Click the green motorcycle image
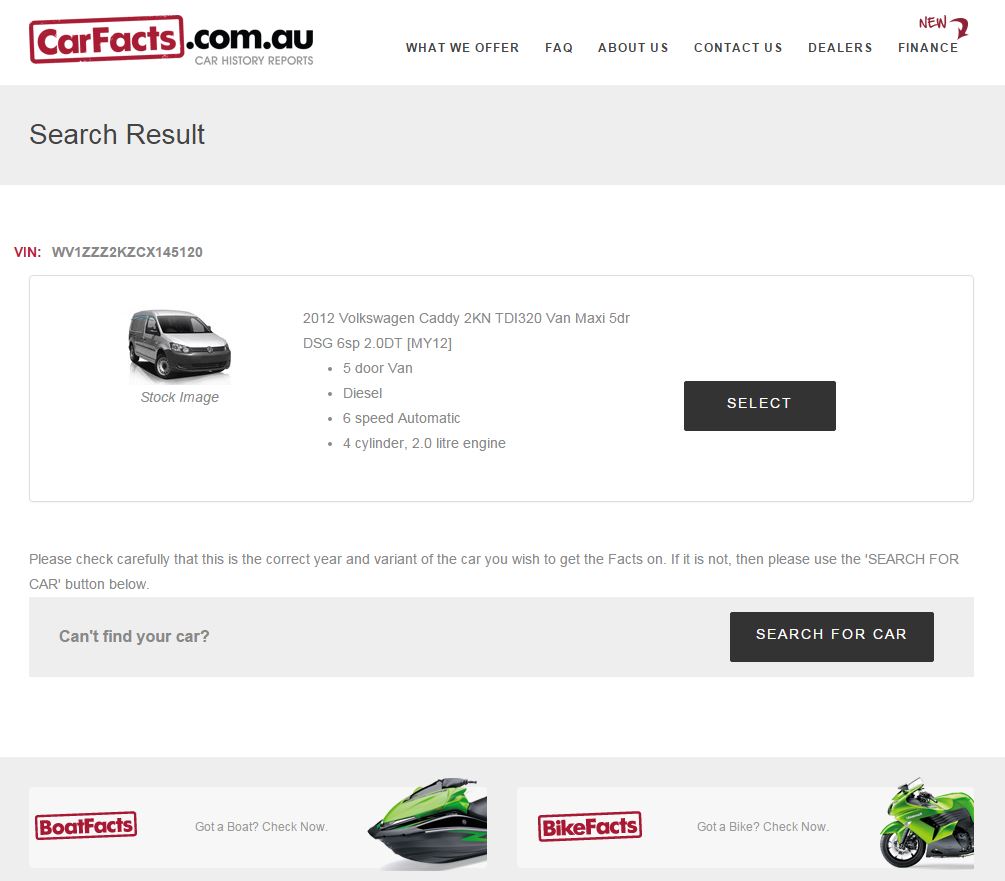The height and width of the screenshot is (881, 1005). pos(927,823)
